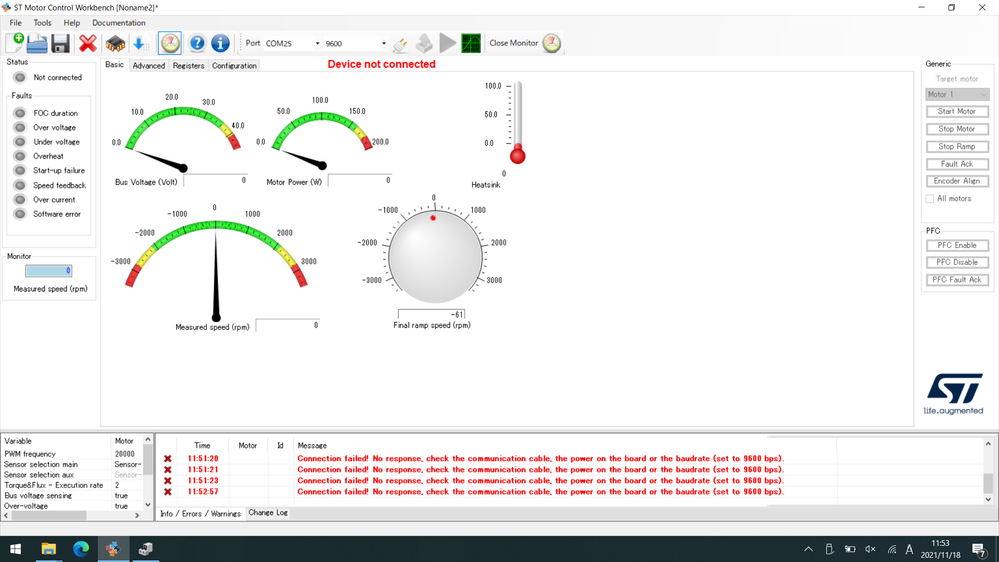
Task: Click the gray play arrow icon
Action: click(x=448, y=43)
